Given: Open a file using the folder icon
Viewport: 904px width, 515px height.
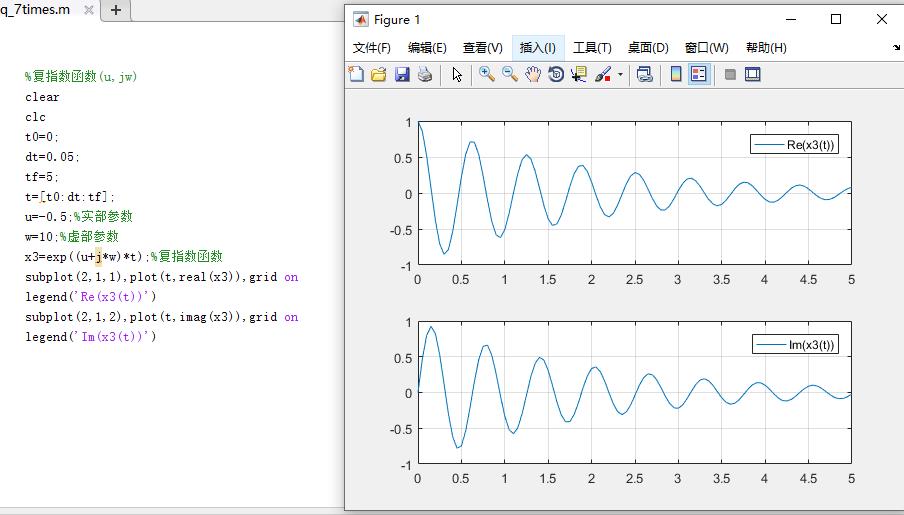Looking at the screenshot, I should (x=379, y=74).
